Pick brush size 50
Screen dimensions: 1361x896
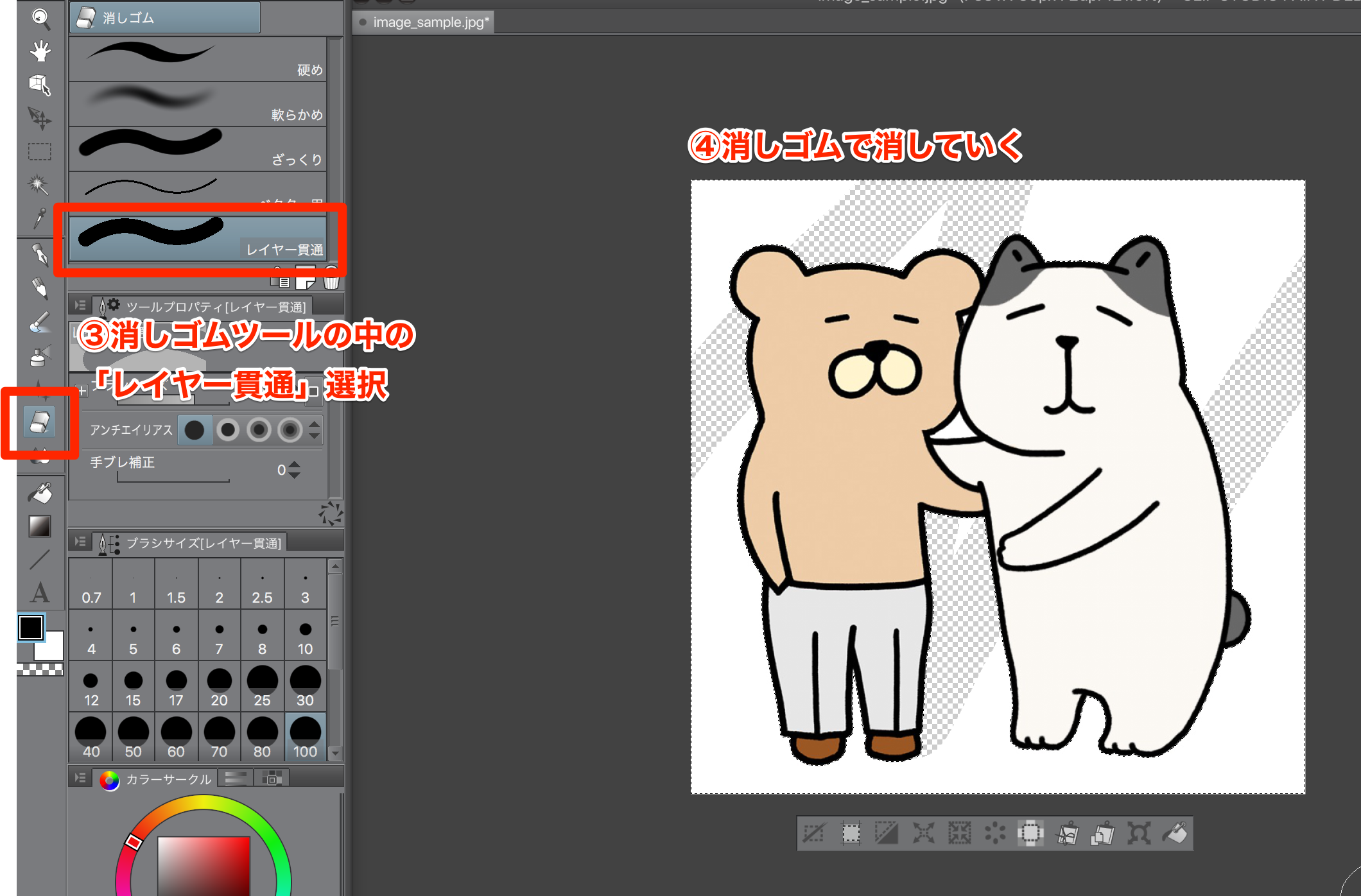point(134,737)
